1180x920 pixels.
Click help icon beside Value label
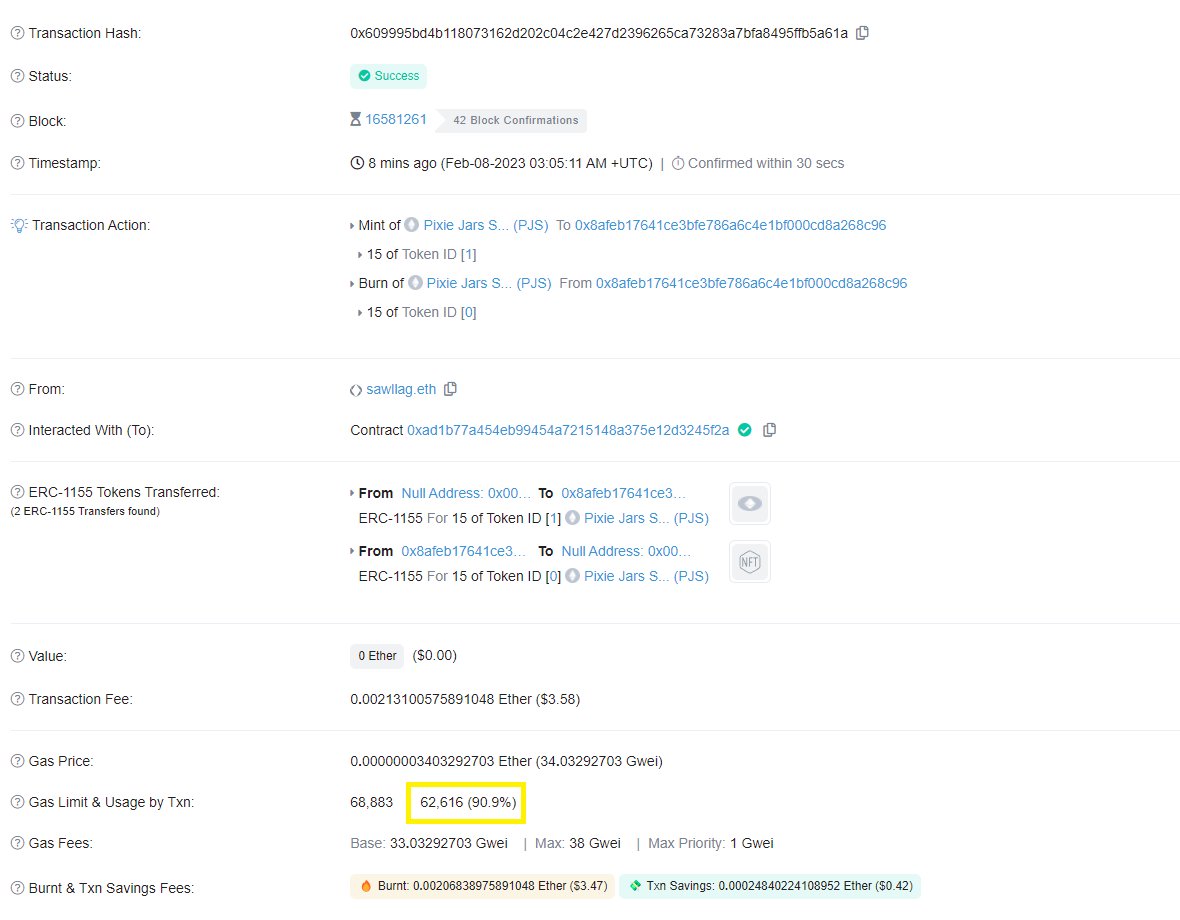point(17,656)
